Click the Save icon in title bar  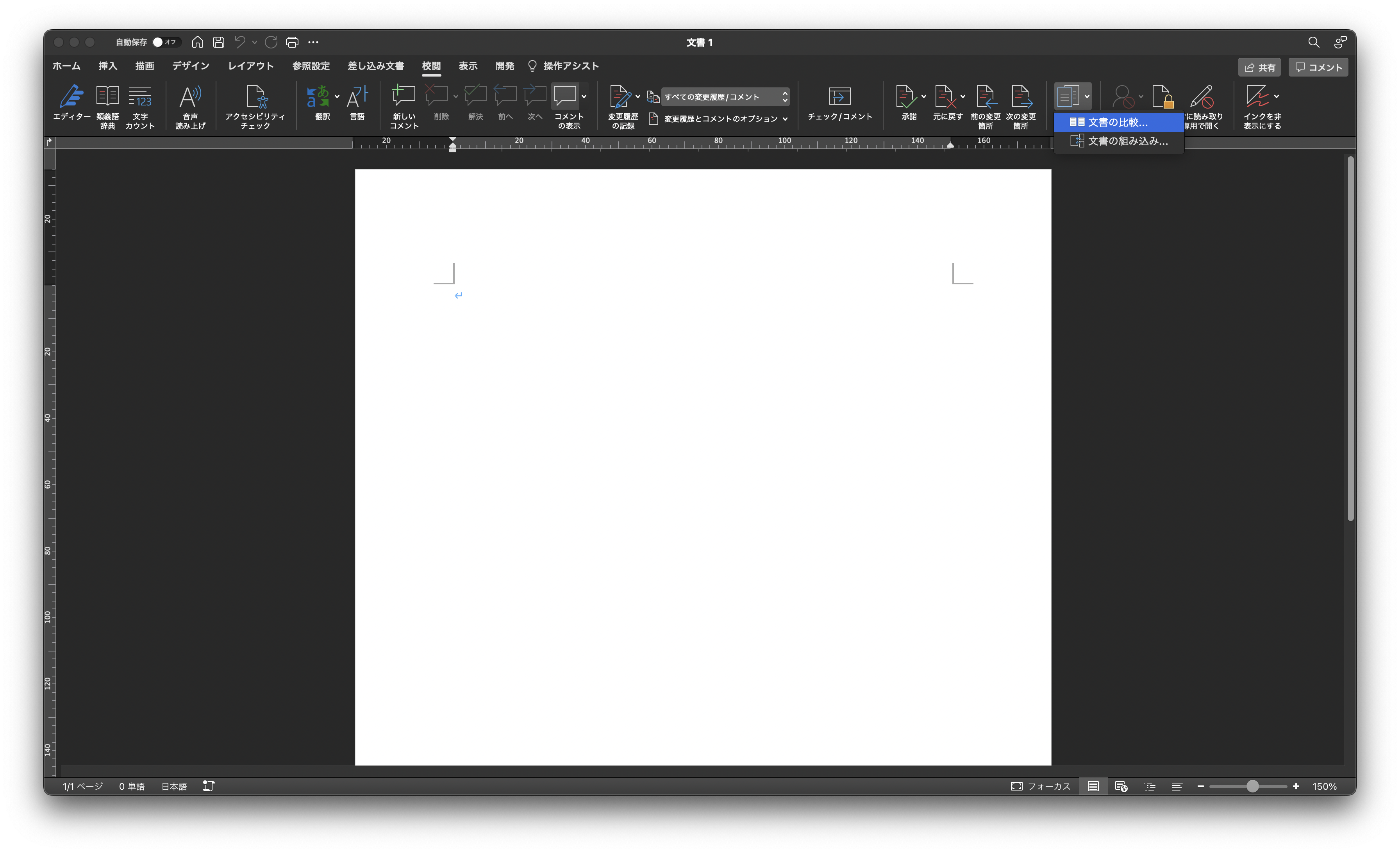coord(219,42)
